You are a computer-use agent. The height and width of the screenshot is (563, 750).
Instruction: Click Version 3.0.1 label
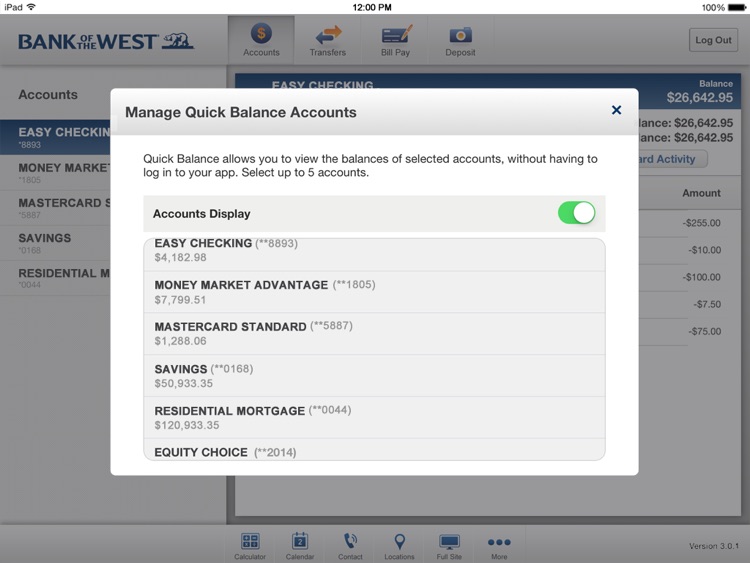tap(714, 546)
